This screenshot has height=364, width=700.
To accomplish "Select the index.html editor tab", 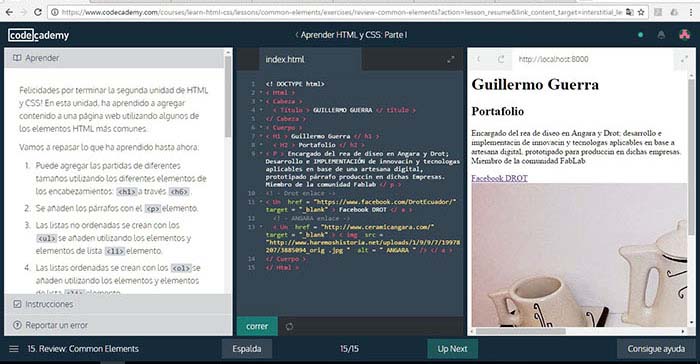I will (310, 59).
